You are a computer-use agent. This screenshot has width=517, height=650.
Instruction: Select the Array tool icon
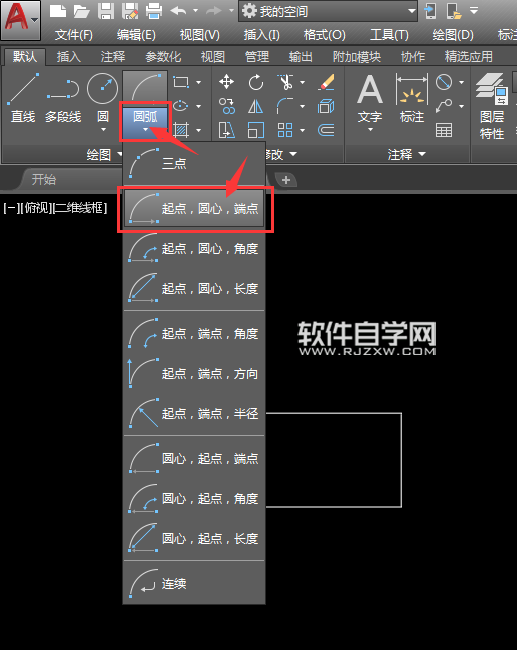click(x=285, y=130)
